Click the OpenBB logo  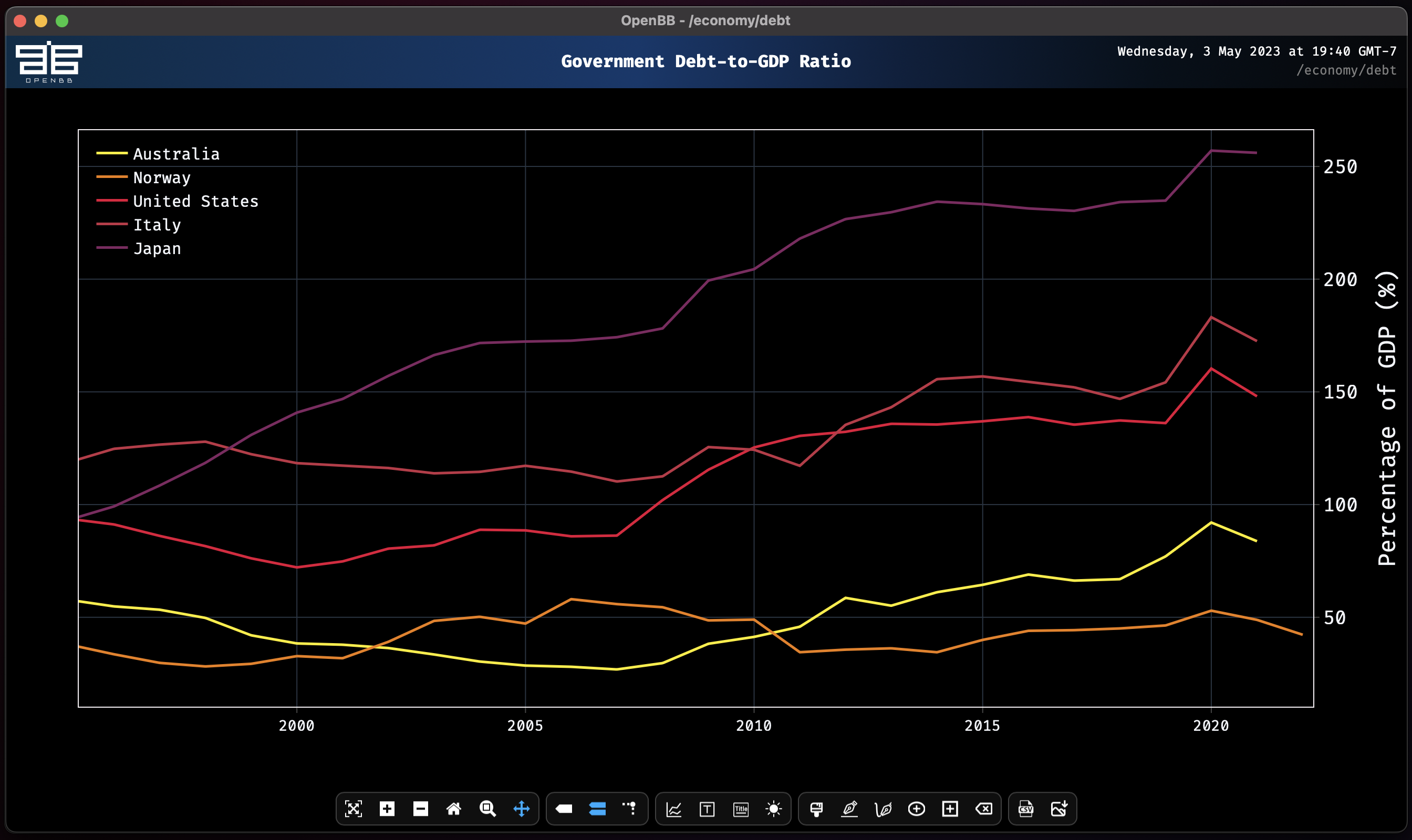(x=49, y=62)
